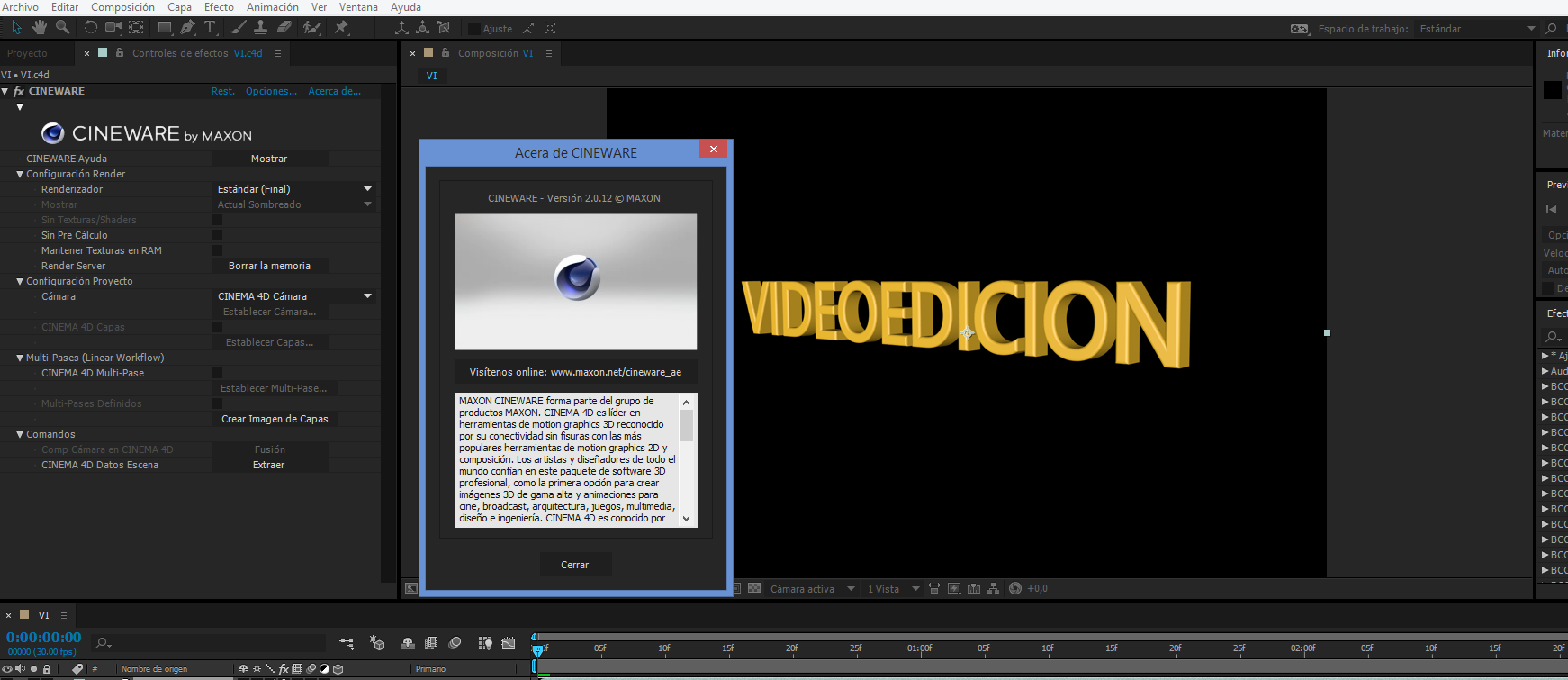1568x680 pixels.
Task: Click the Mostrar button for CINEWARE Ayuda
Action: pyautogui.click(x=269, y=159)
